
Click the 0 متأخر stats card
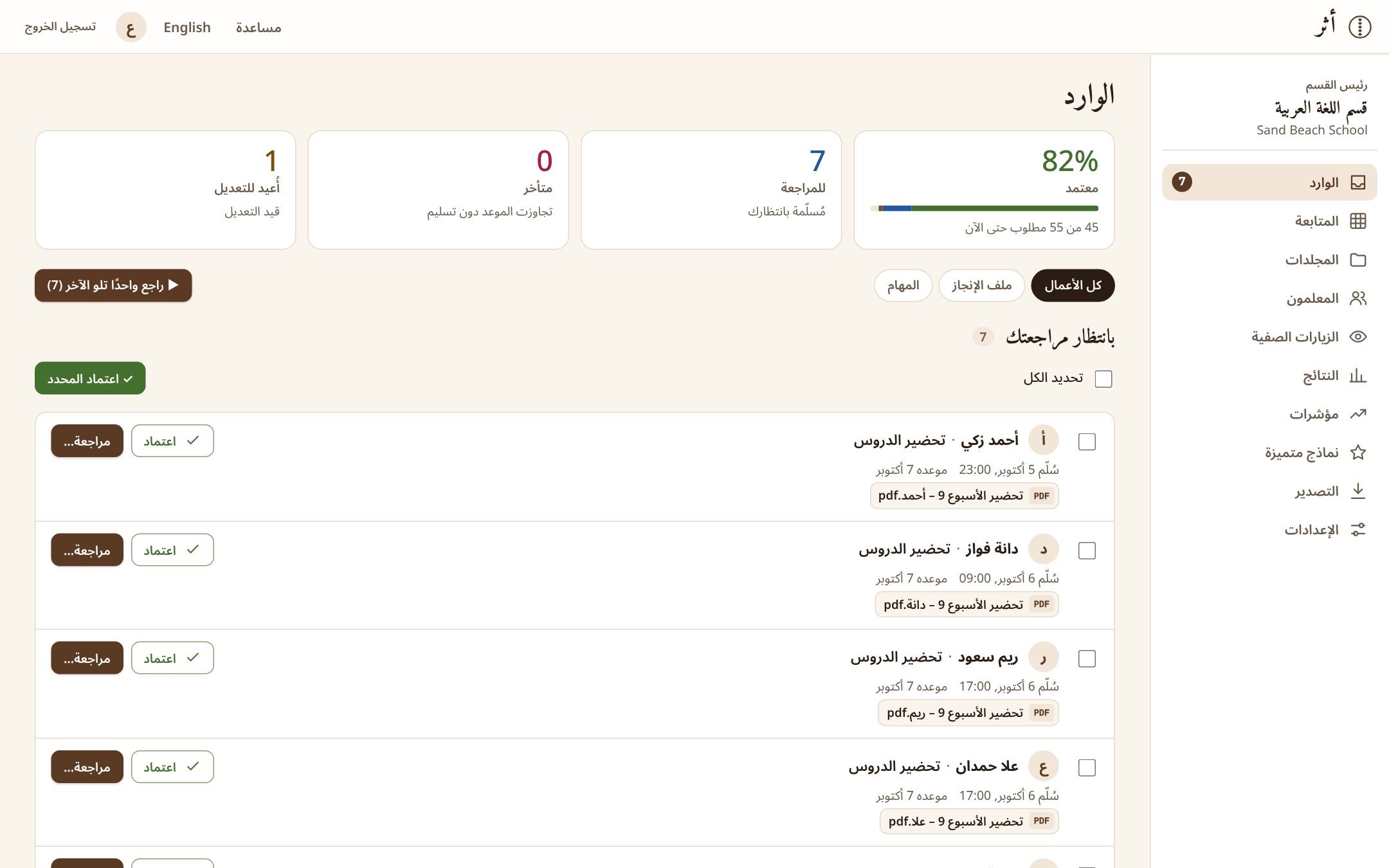(x=439, y=190)
